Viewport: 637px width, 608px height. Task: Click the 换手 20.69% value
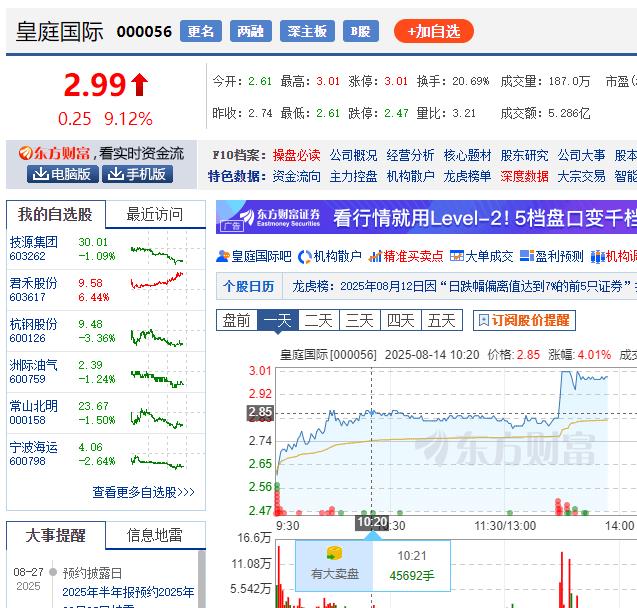(x=470, y=81)
